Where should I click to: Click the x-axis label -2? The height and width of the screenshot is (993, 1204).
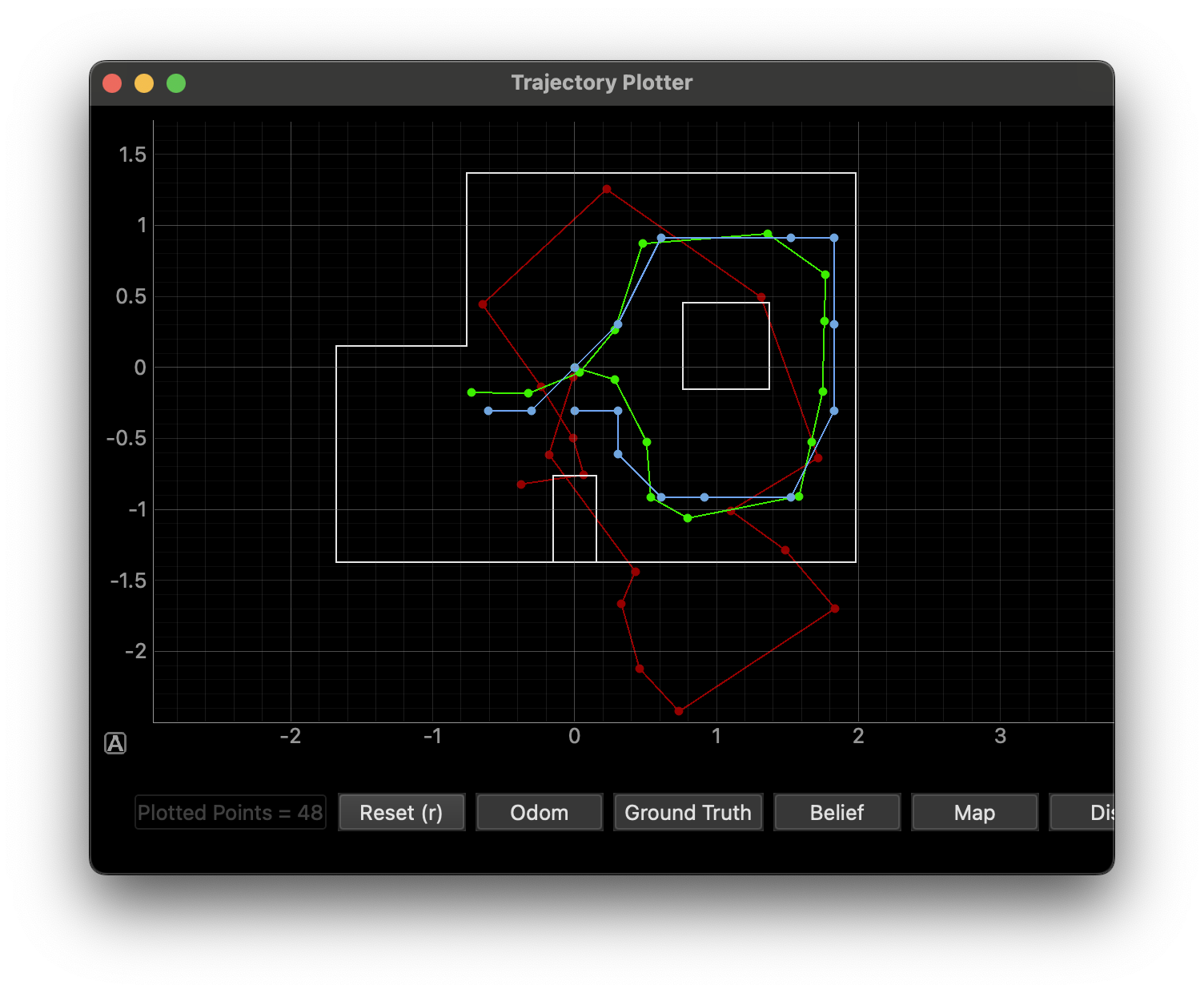[291, 736]
